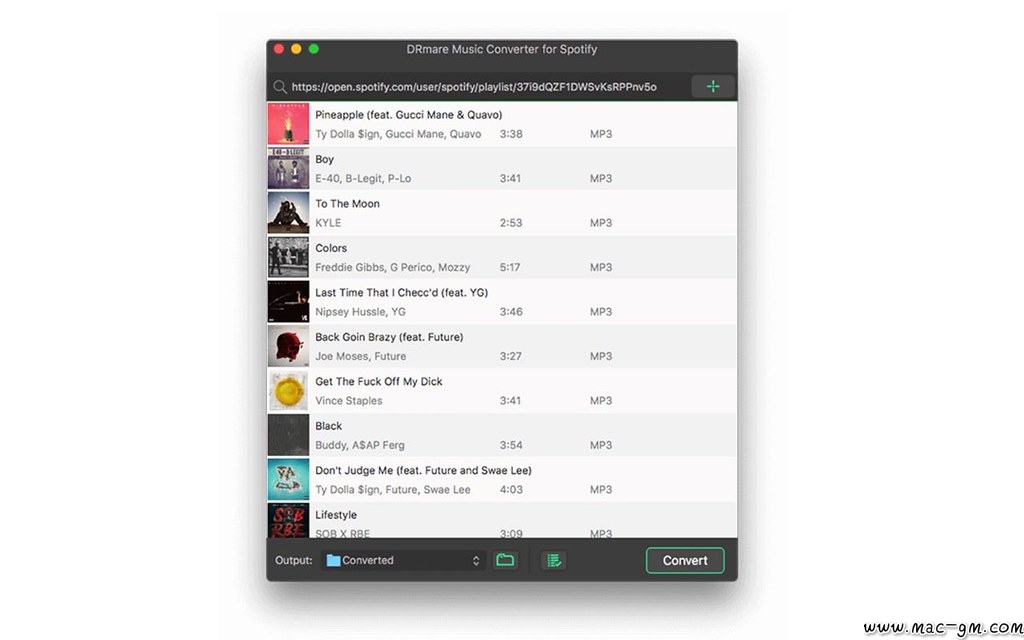Click artist text 'KYLE'
The height and width of the screenshot is (640, 1024).
[328, 223]
